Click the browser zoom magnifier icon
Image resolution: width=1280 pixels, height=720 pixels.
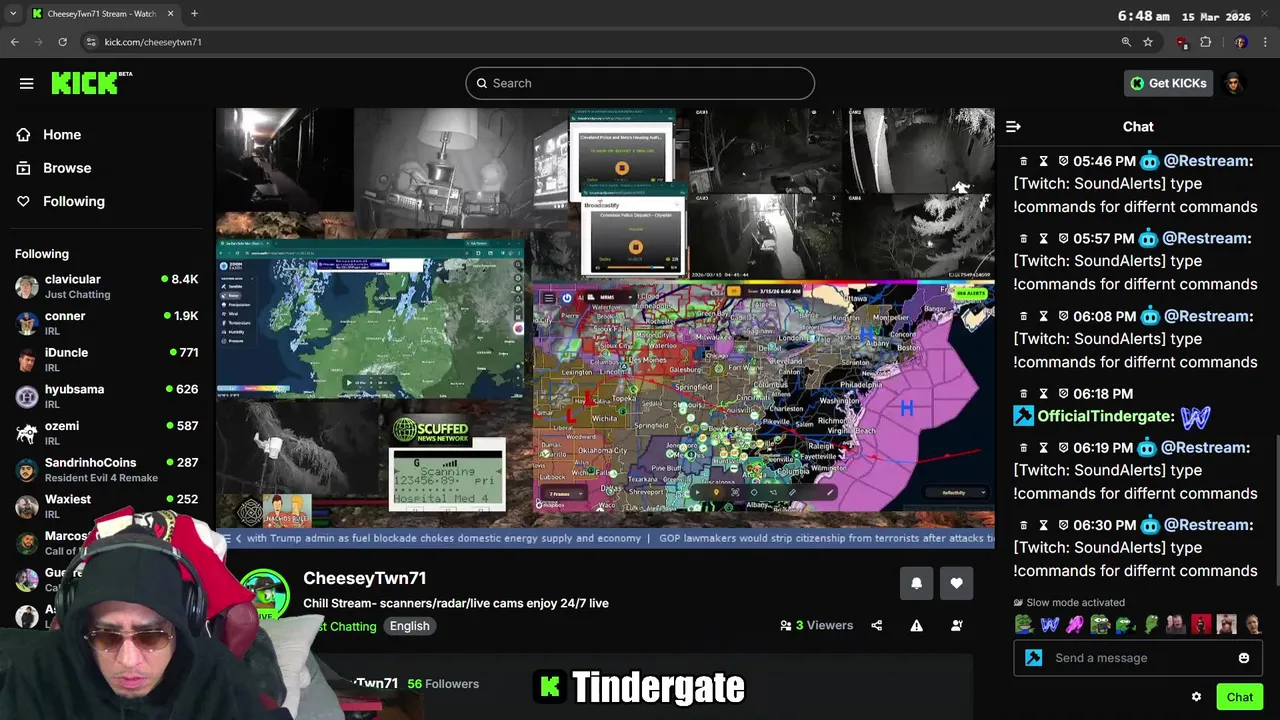click(1126, 42)
